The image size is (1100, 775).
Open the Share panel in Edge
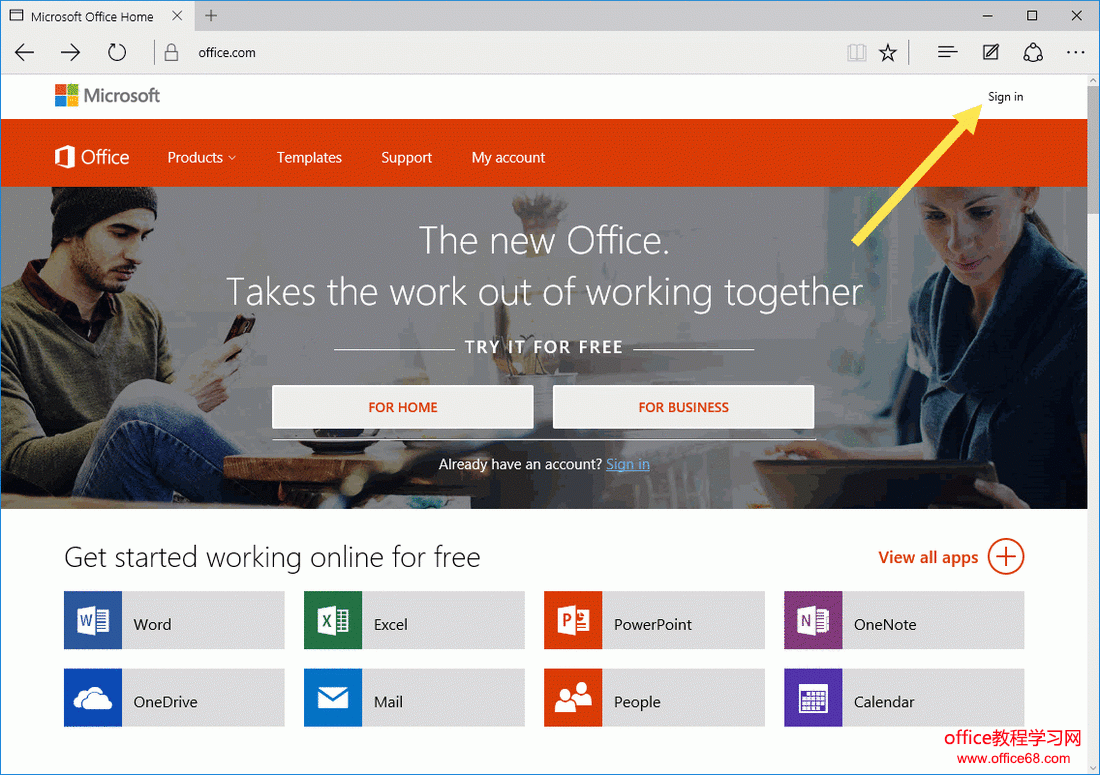point(1033,52)
